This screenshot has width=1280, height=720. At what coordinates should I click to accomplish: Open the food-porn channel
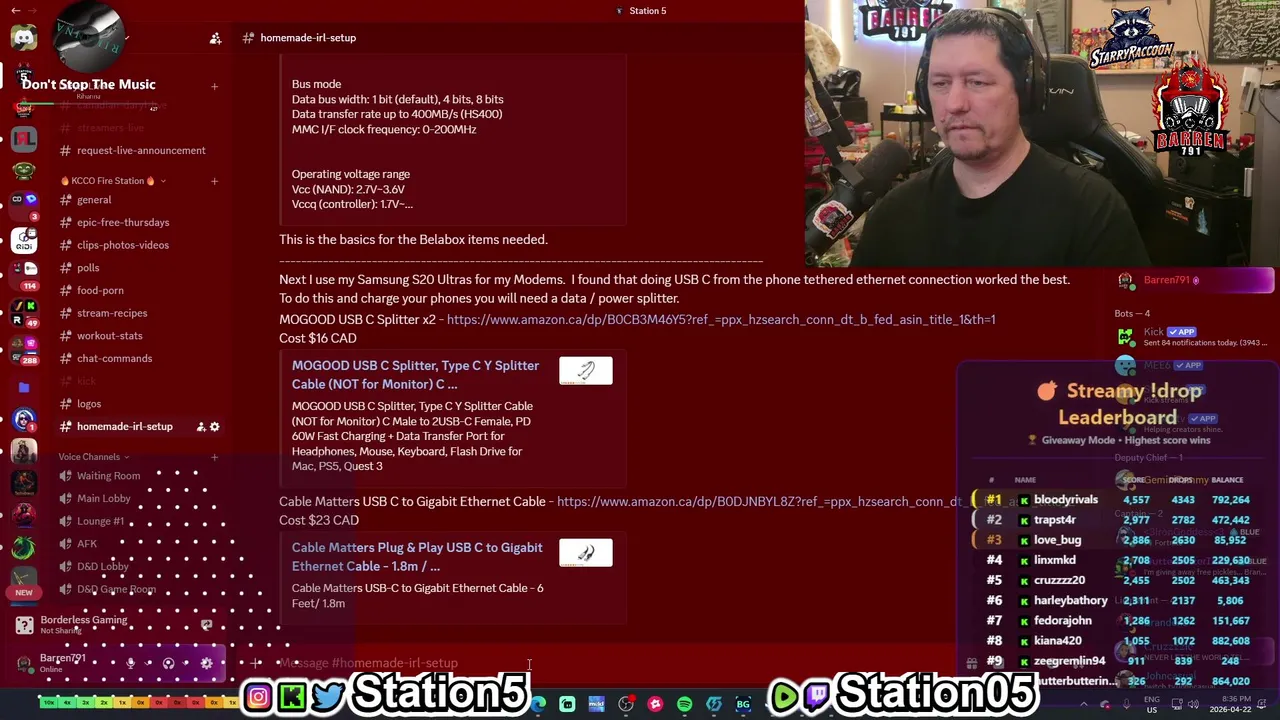[138, 291]
